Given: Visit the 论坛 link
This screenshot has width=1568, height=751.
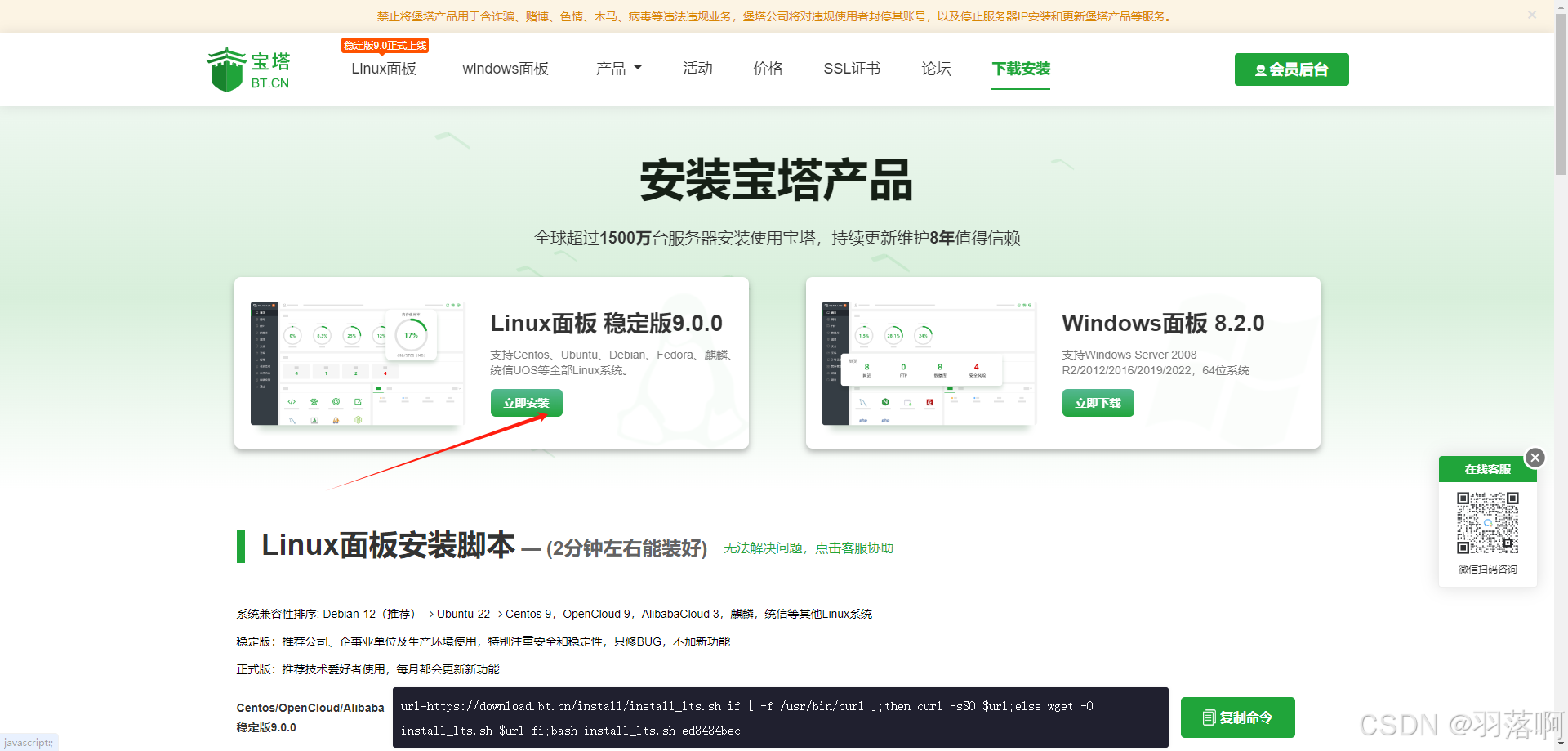Looking at the screenshot, I should 936,69.
